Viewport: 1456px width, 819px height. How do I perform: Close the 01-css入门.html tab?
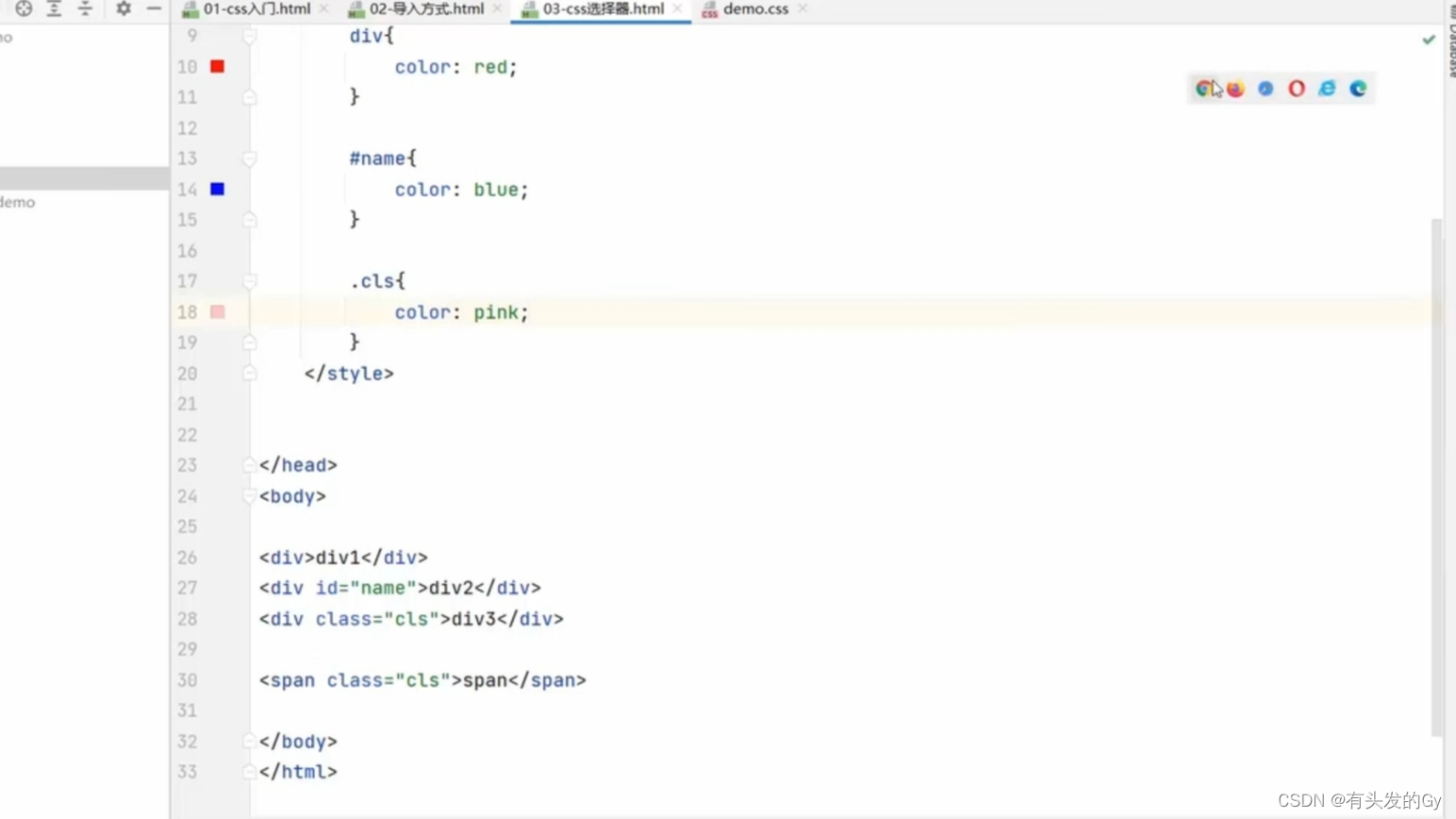click(x=324, y=8)
